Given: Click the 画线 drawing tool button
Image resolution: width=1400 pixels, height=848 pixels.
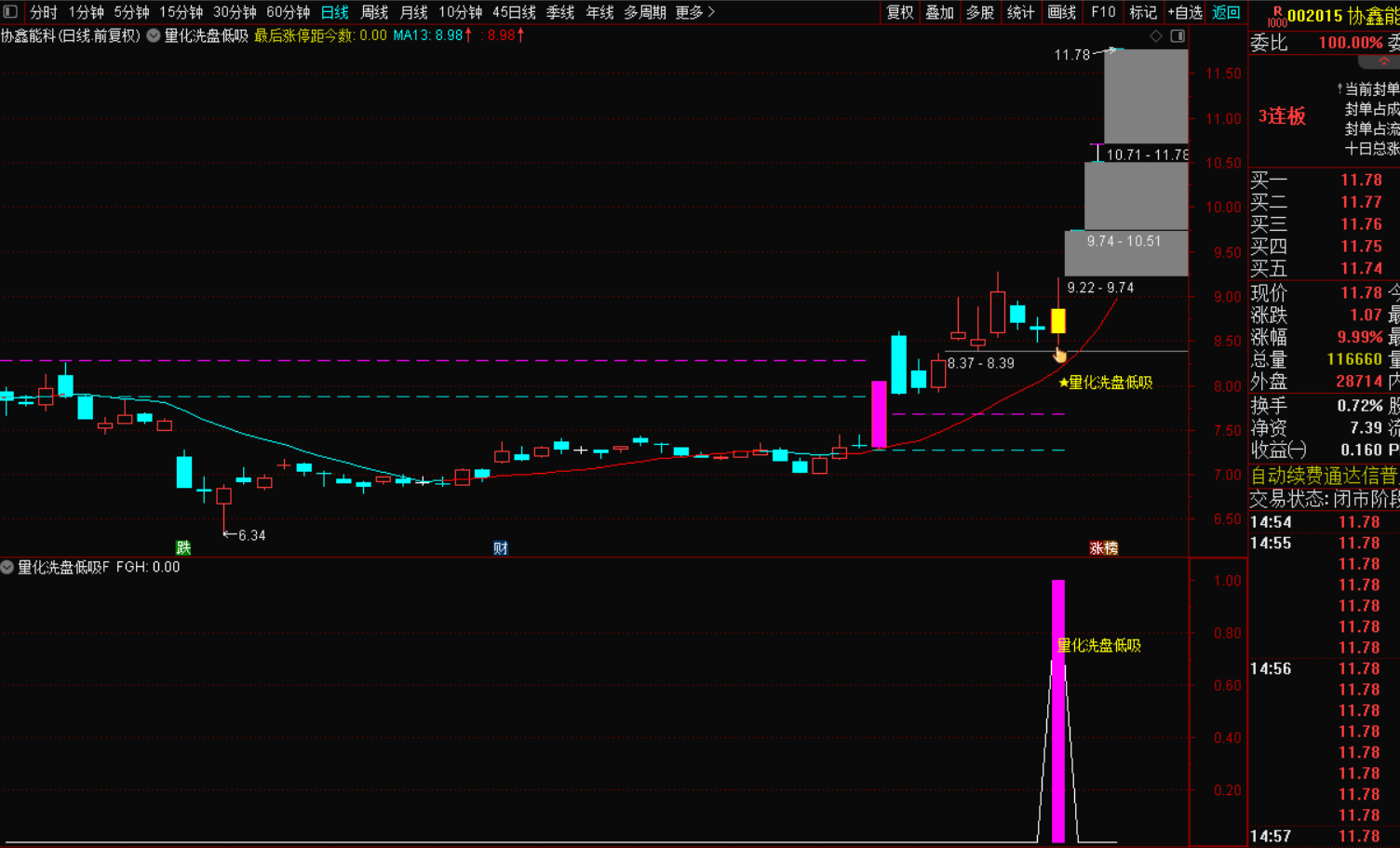Looking at the screenshot, I should point(1061,12).
